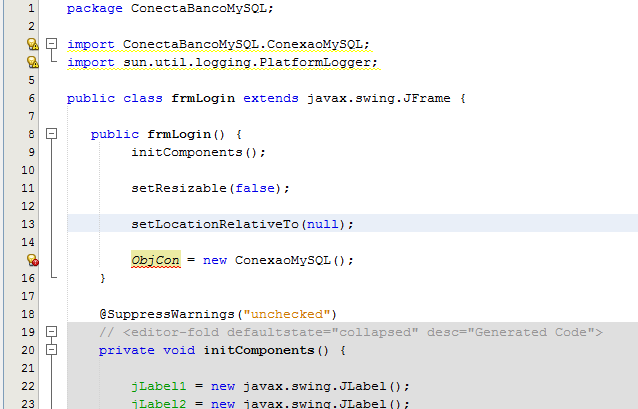Click the initComponents() call on line 9
This screenshot has width=638, height=409.
coord(198,153)
